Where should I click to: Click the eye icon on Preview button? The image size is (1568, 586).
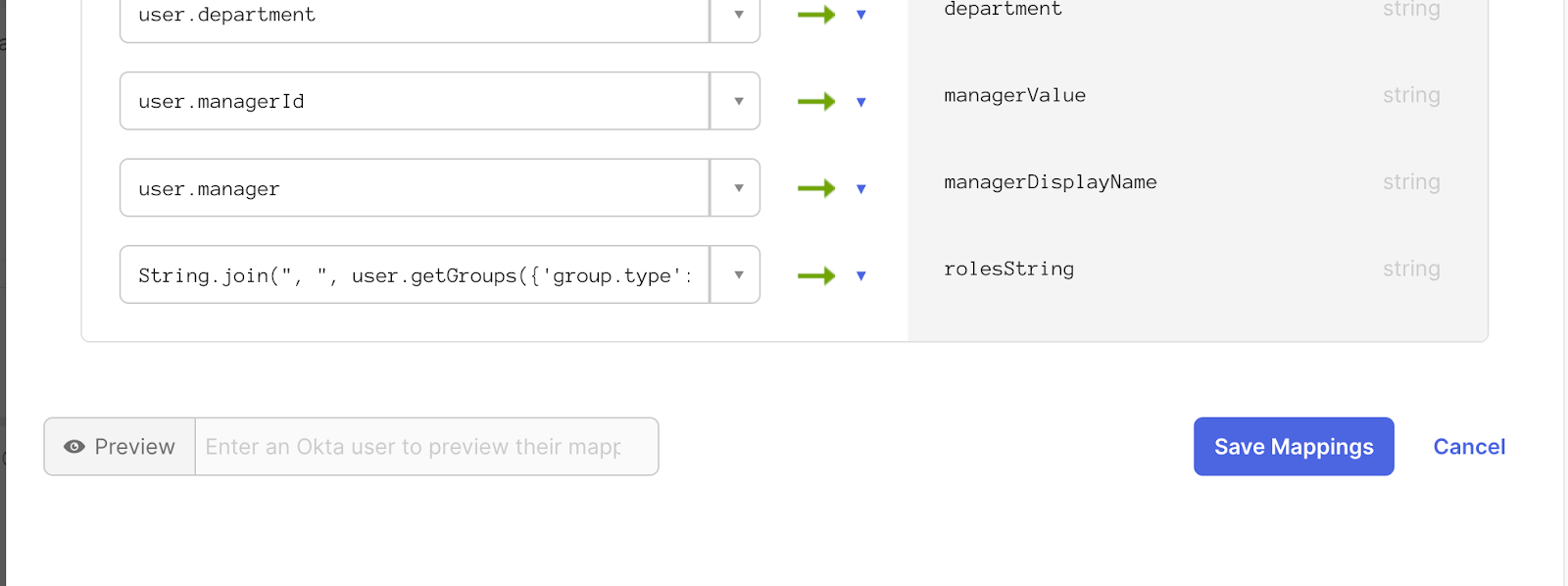tap(74, 447)
